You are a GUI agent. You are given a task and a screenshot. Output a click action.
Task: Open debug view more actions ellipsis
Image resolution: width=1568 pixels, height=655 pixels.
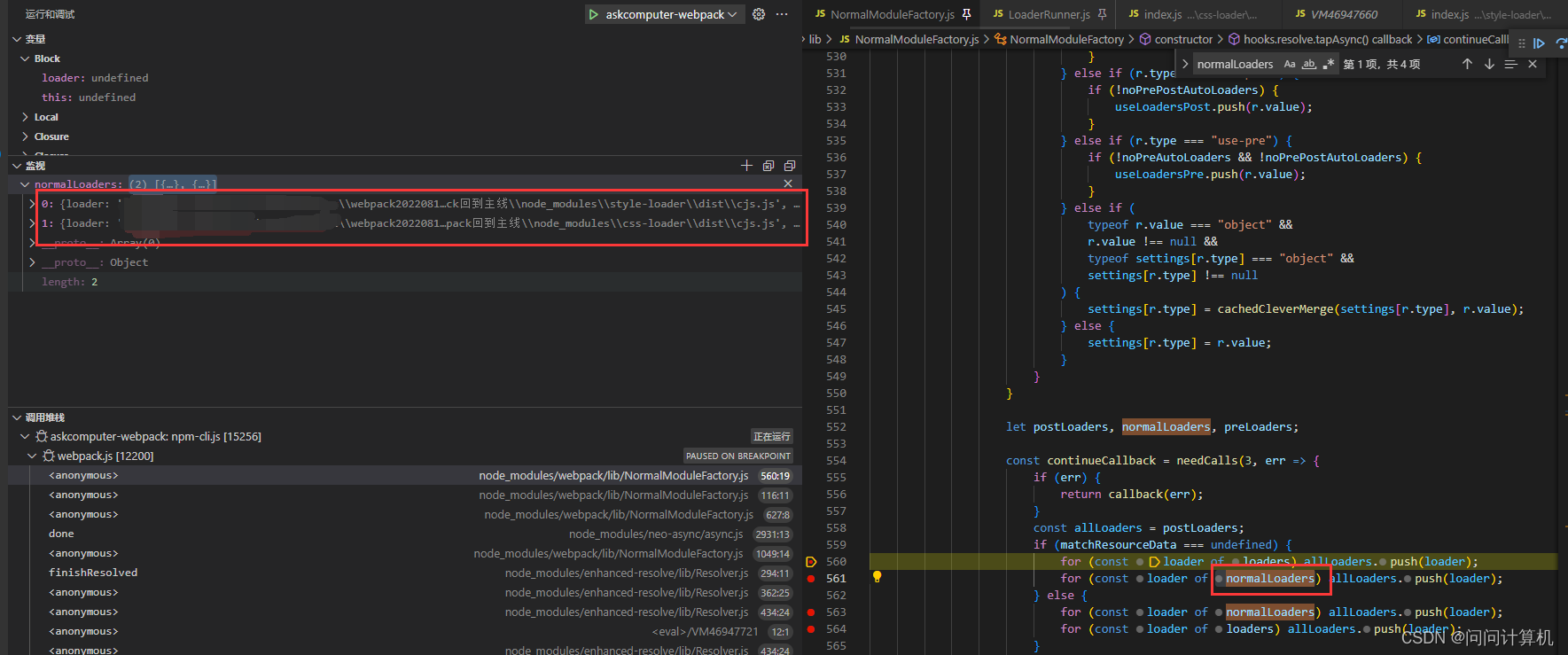[x=782, y=14]
